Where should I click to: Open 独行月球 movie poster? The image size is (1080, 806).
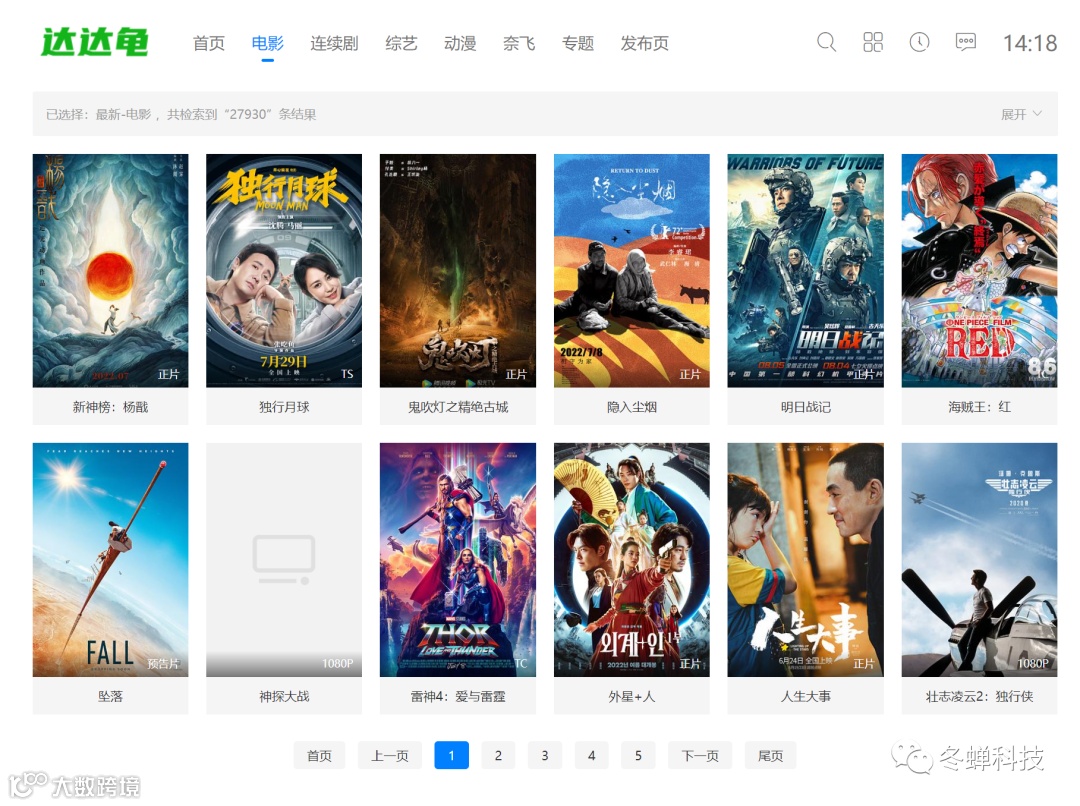pyautogui.click(x=284, y=270)
